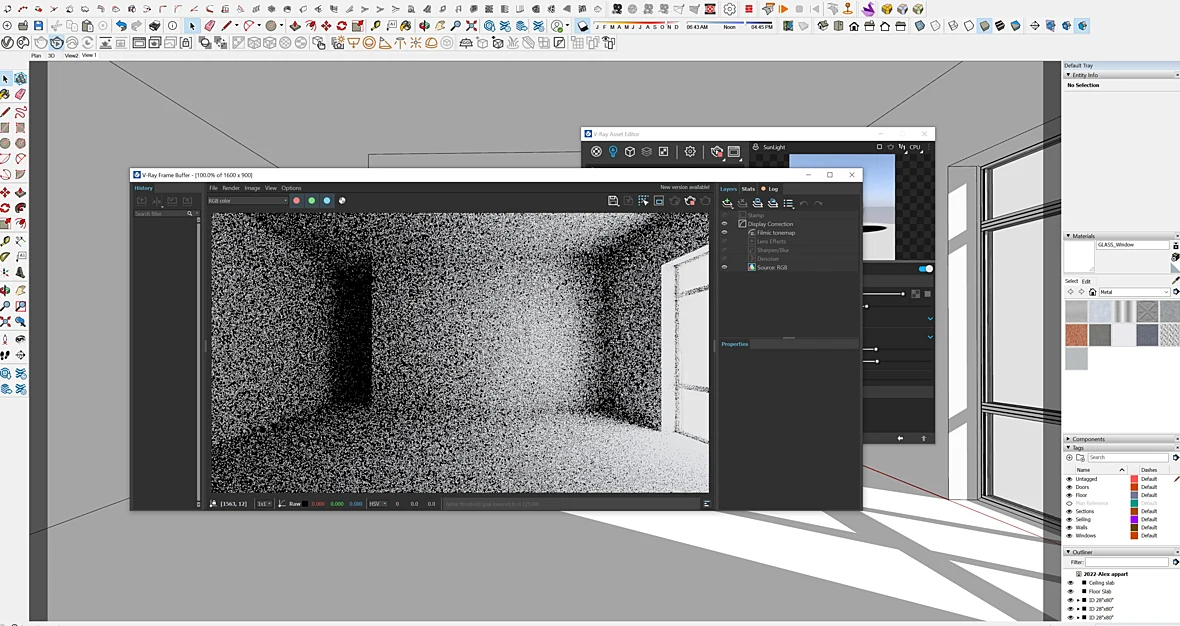The image size is (1180, 626).
Task: Start V-Ray render with the teapot icon
Action: tap(40, 43)
